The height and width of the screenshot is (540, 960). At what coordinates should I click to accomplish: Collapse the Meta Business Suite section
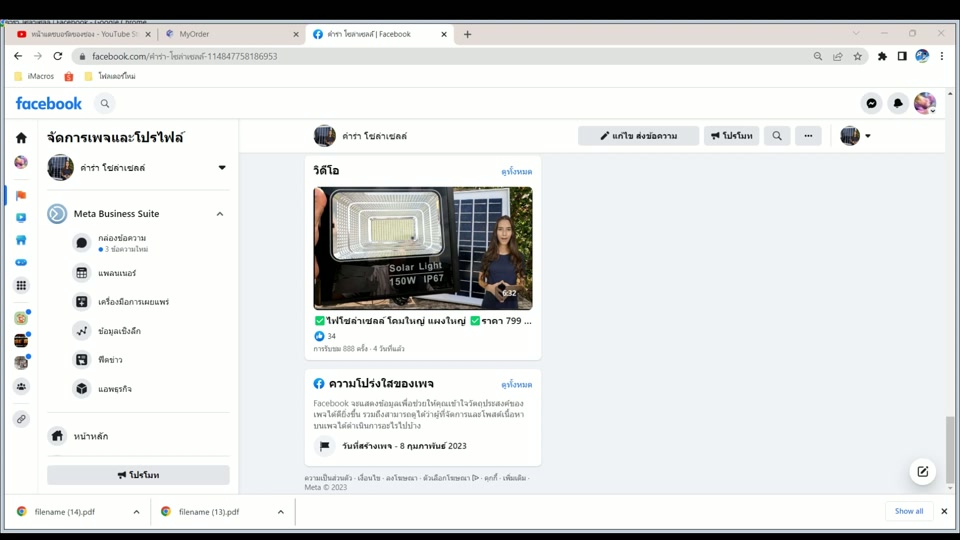220,214
